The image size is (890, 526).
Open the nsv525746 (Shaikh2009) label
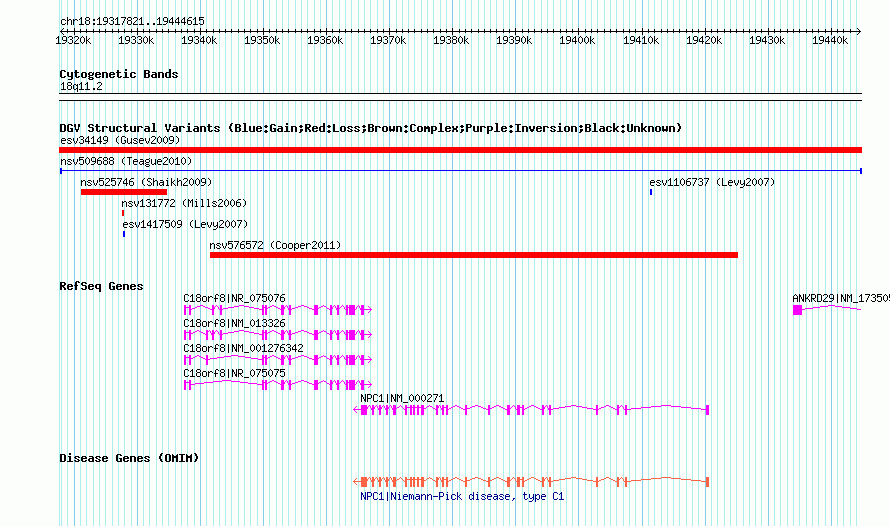tap(146, 182)
